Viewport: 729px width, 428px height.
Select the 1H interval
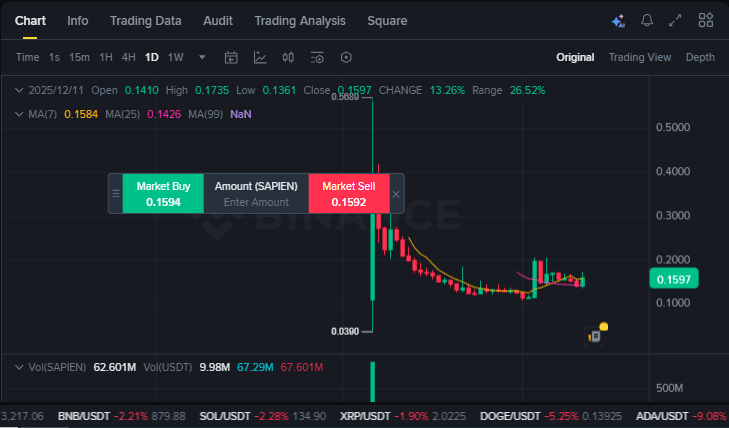click(106, 58)
